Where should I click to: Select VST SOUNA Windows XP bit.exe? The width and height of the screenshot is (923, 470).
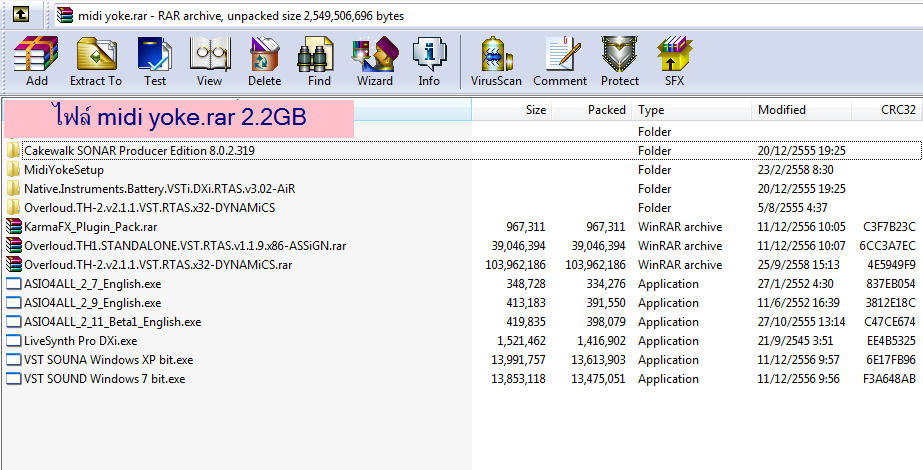point(462,359)
